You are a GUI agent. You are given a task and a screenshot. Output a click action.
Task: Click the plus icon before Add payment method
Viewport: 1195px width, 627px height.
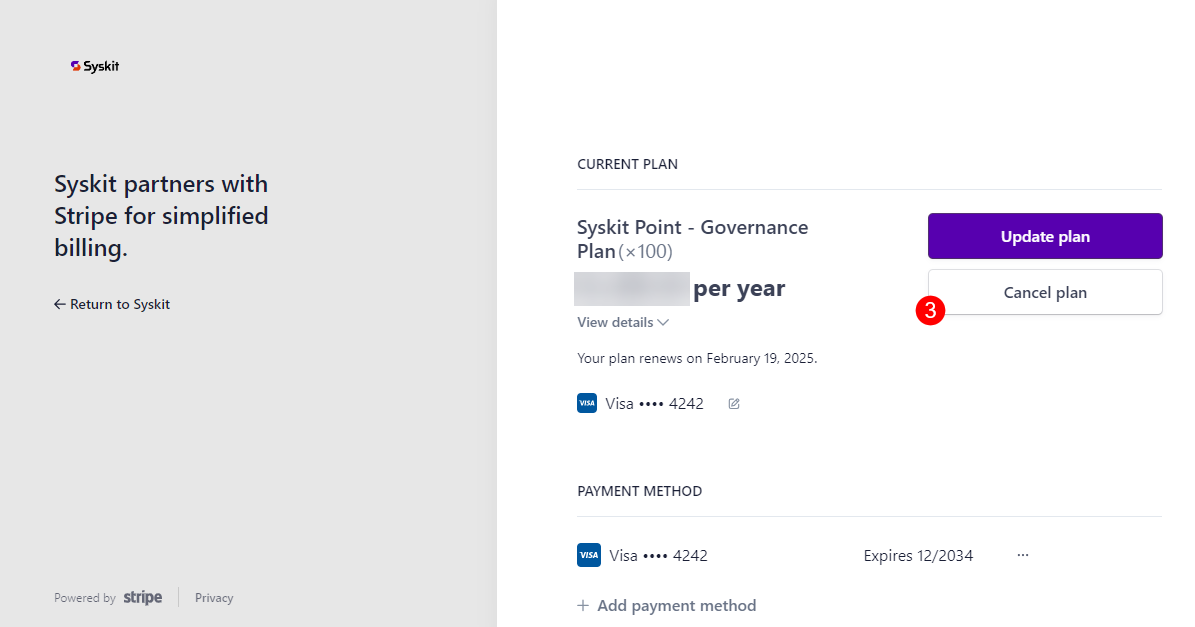click(582, 605)
